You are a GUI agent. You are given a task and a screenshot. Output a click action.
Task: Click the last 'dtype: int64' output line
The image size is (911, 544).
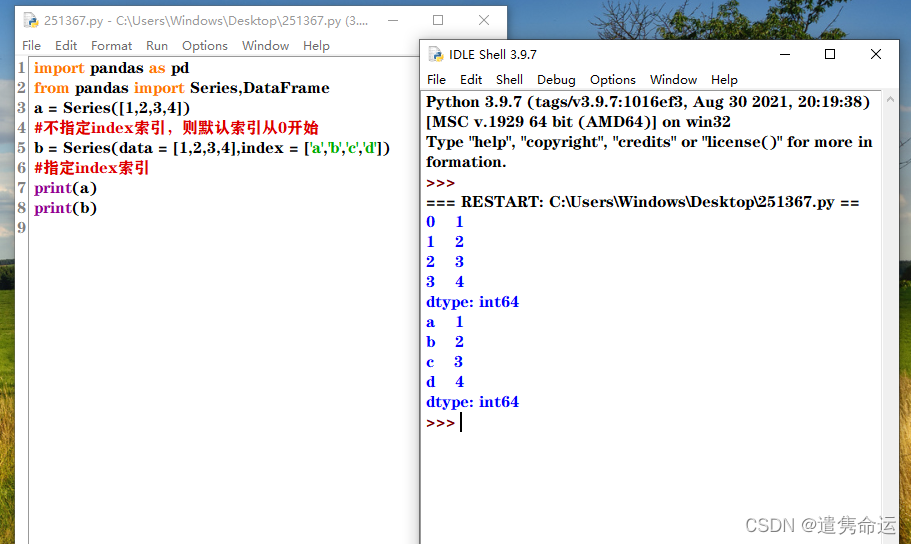(472, 402)
